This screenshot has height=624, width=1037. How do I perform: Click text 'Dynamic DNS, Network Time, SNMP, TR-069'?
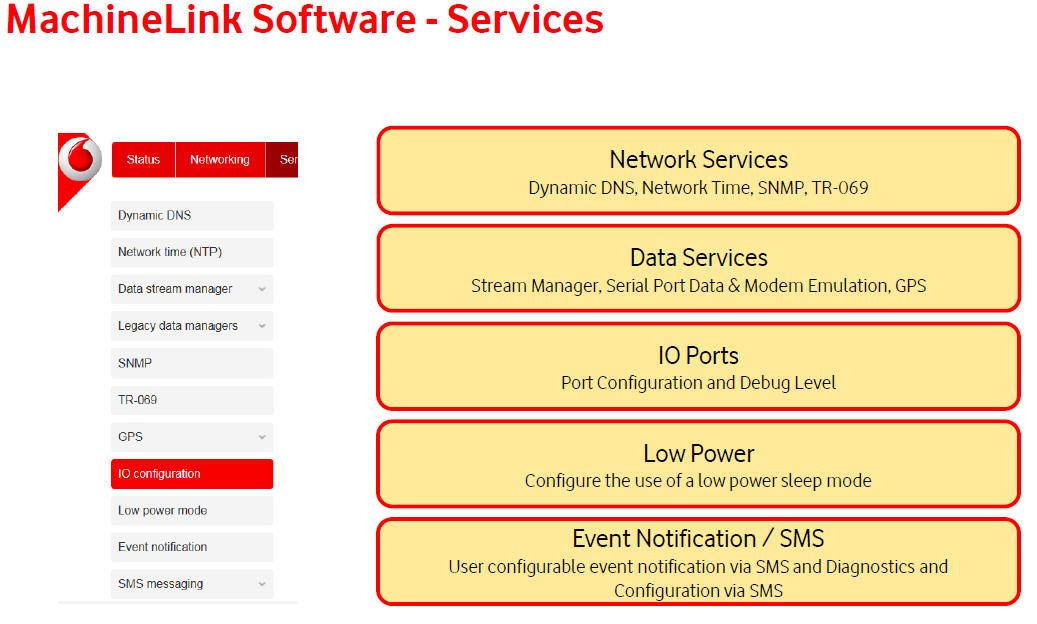[698, 188]
